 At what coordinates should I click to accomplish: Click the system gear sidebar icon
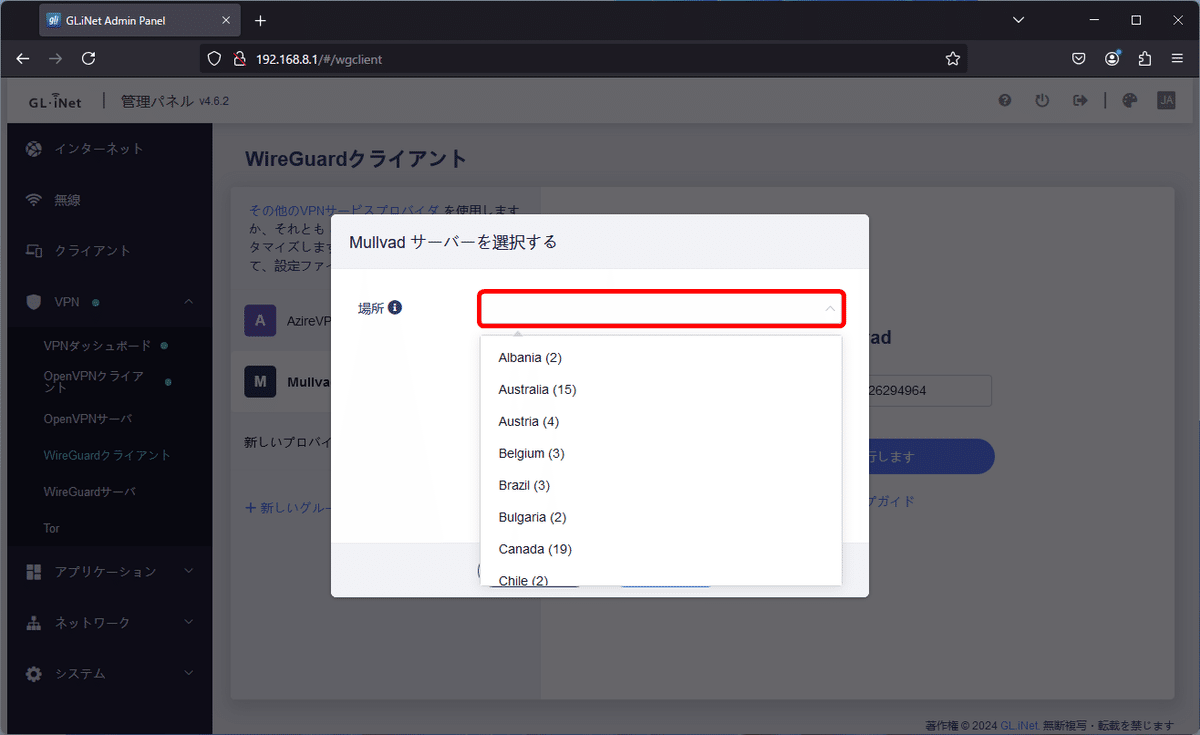click(34, 673)
